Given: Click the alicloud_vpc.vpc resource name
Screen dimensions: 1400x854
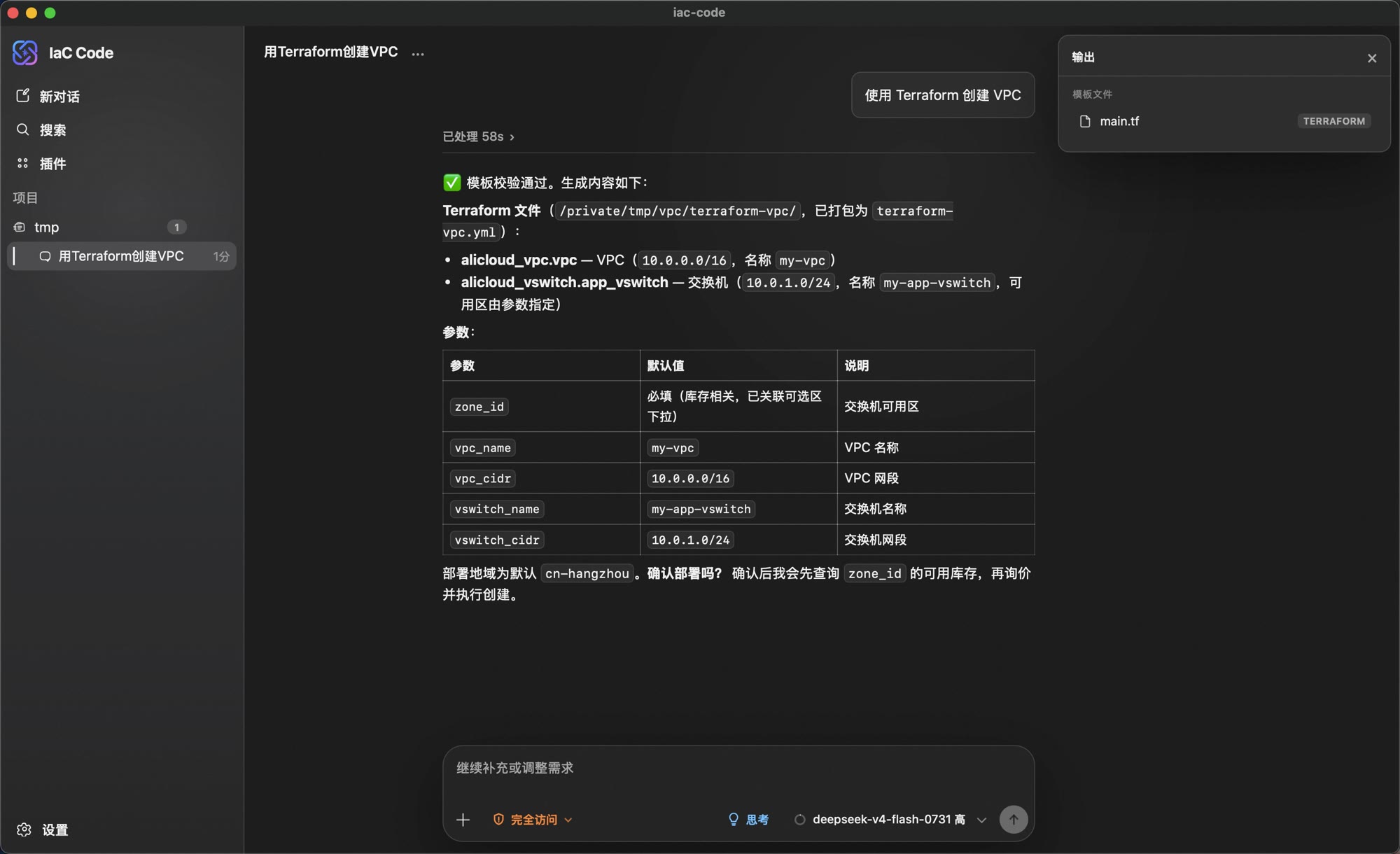Looking at the screenshot, I should point(519,260).
